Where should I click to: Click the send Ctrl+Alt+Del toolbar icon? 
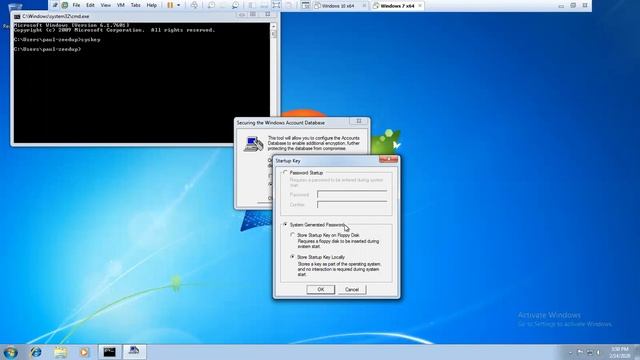194,5
